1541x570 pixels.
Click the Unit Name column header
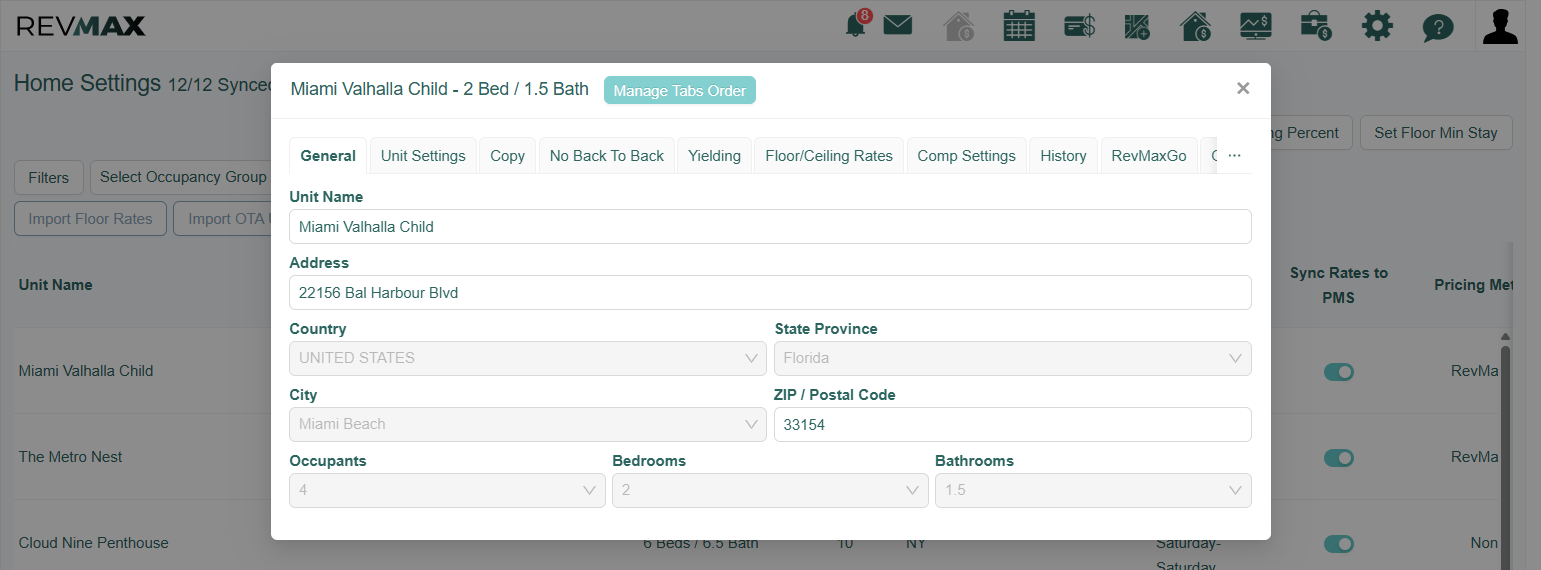[56, 285]
